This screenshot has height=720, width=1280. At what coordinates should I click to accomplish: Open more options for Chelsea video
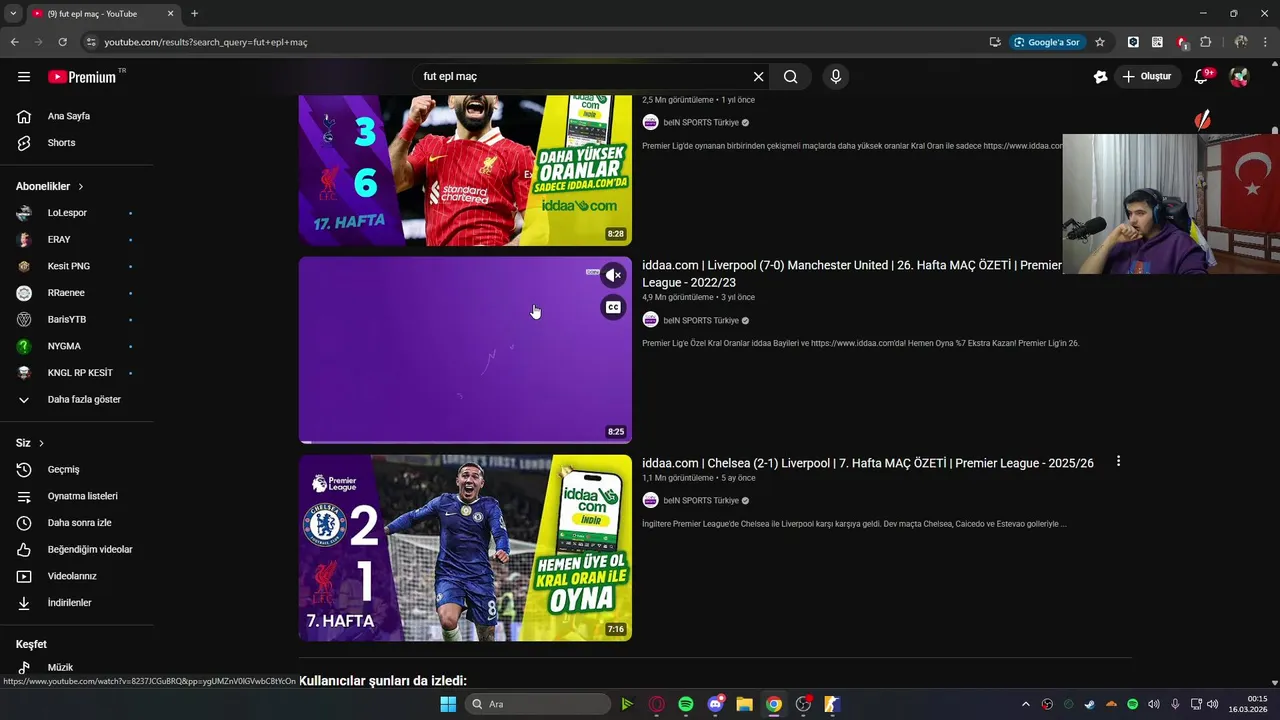[x=1118, y=461]
